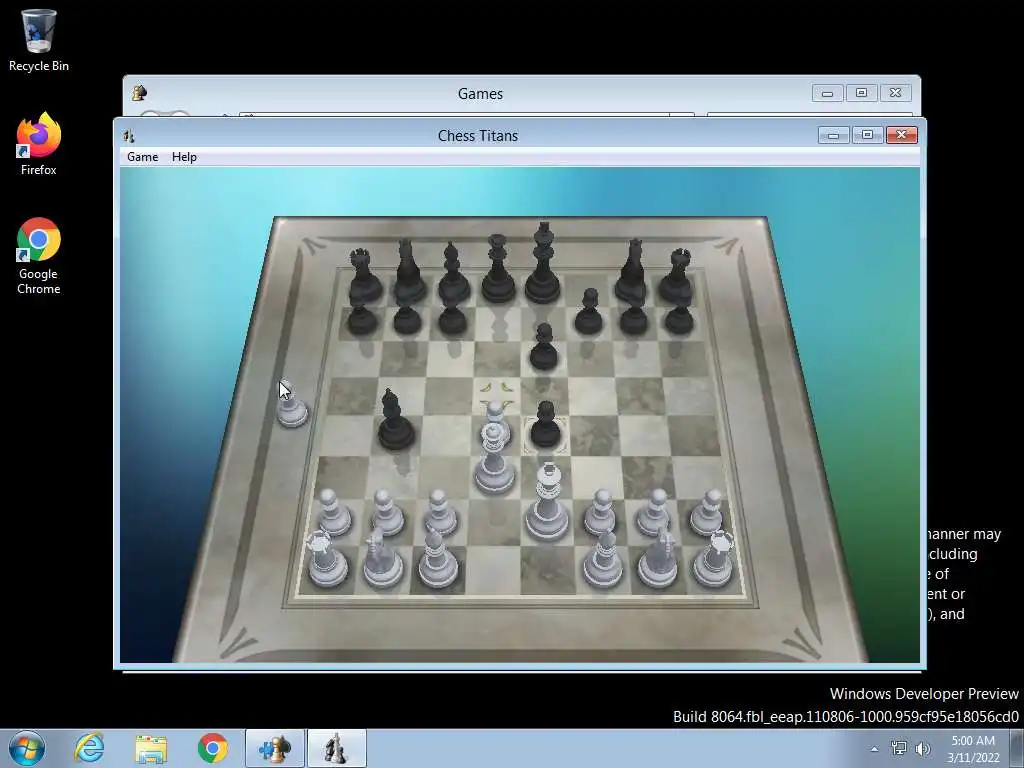Maximize the Chess Titans window
The image size is (1024, 768).
click(x=867, y=135)
